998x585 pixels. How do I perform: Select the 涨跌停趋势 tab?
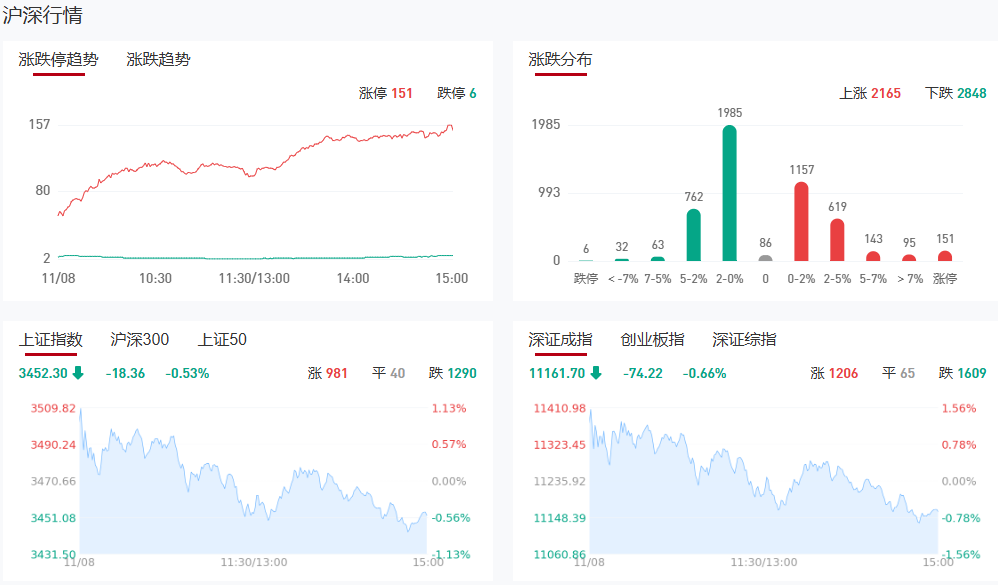coord(58,60)
